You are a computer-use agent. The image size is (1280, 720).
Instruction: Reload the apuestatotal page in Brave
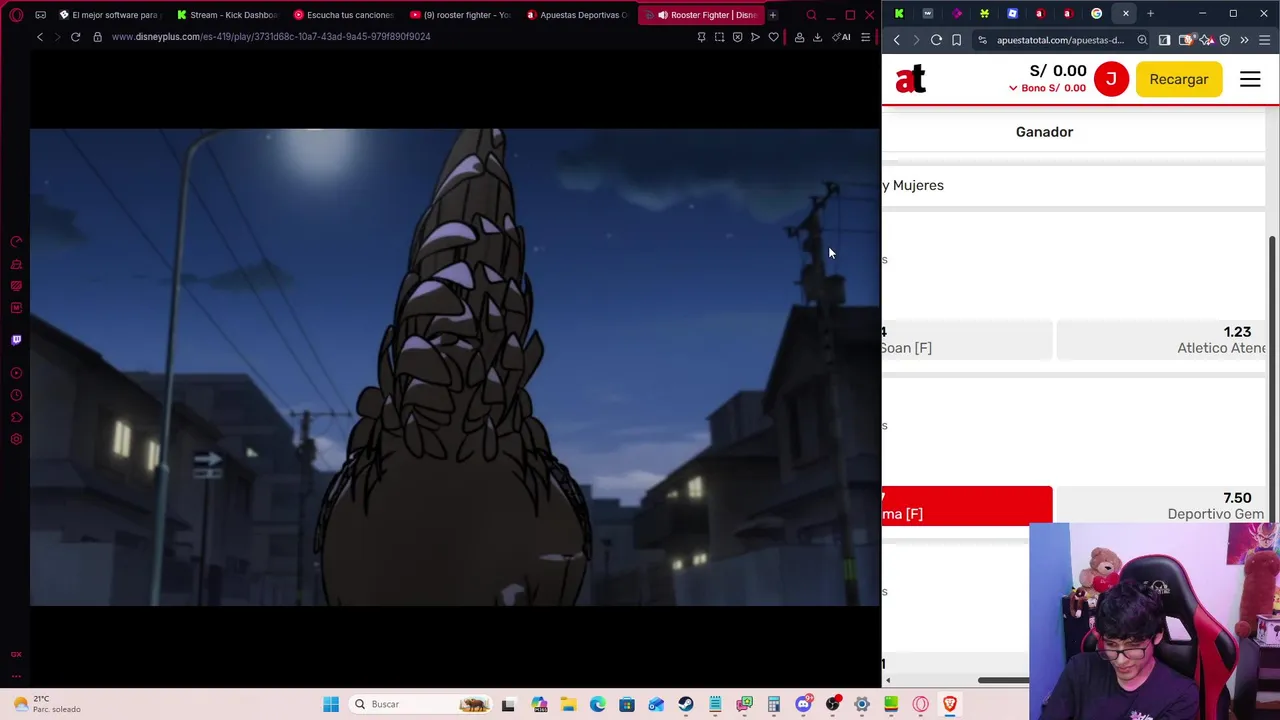click(936, 40)
